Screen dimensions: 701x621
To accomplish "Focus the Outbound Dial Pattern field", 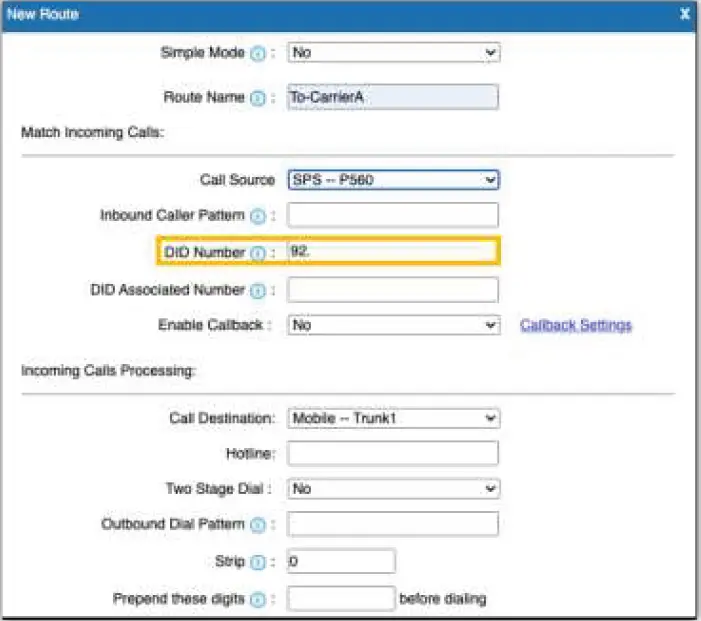I will click(393, 524).
